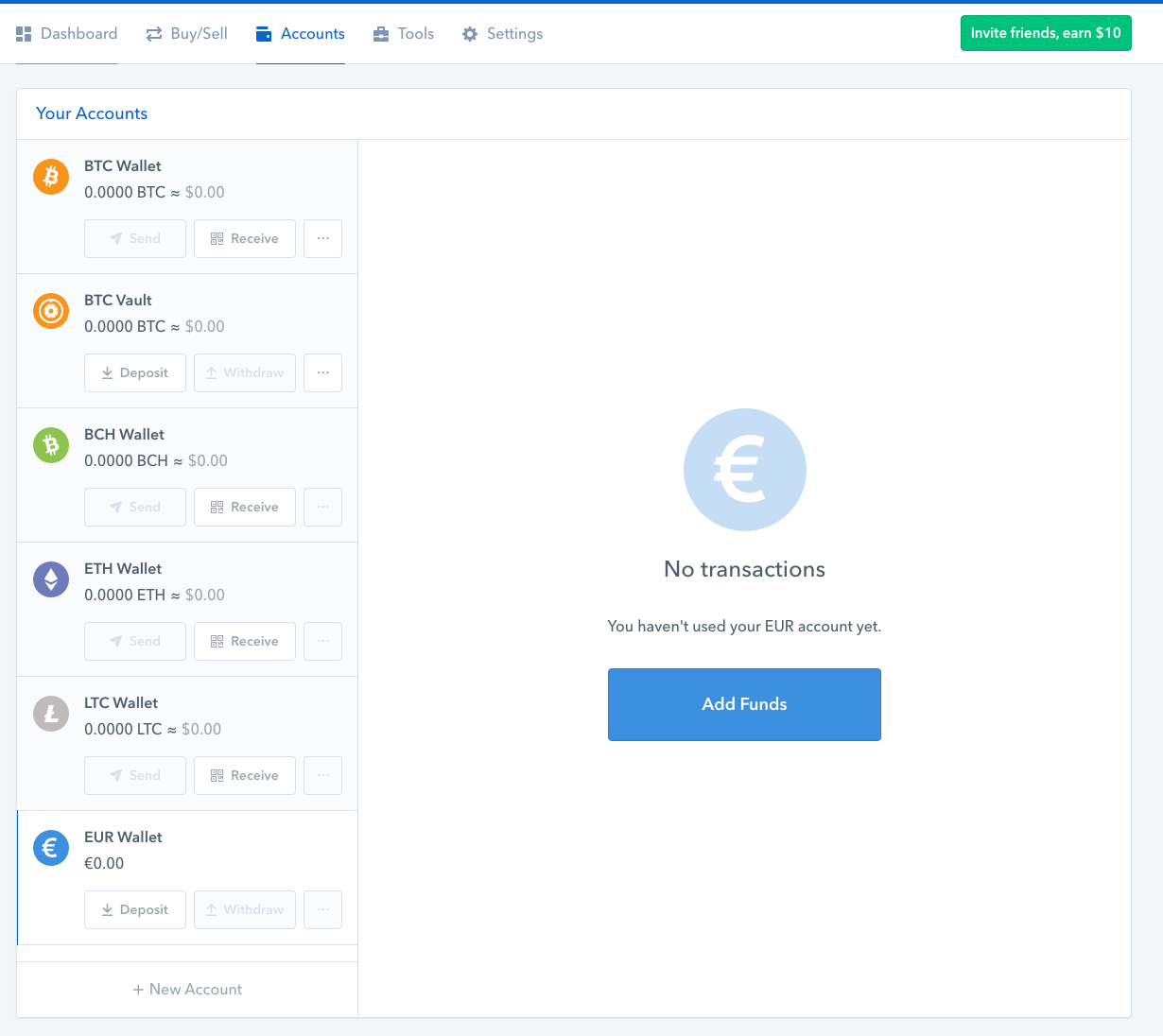Click the 0.0000 LTC balance text
This screenshot has height=1036, width=1163.
point(123,730)
